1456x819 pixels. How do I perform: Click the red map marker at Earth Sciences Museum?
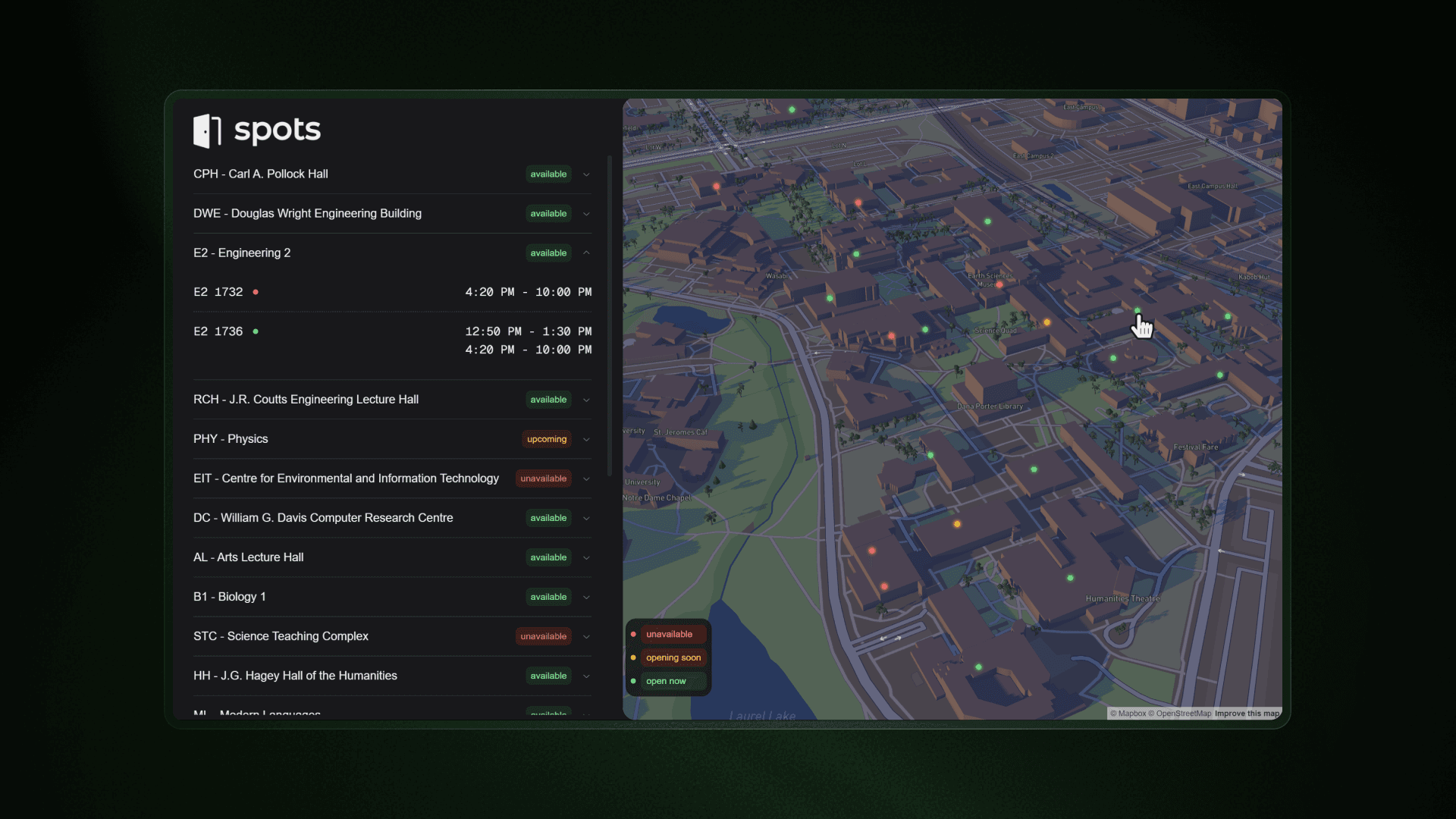[999, 285]
